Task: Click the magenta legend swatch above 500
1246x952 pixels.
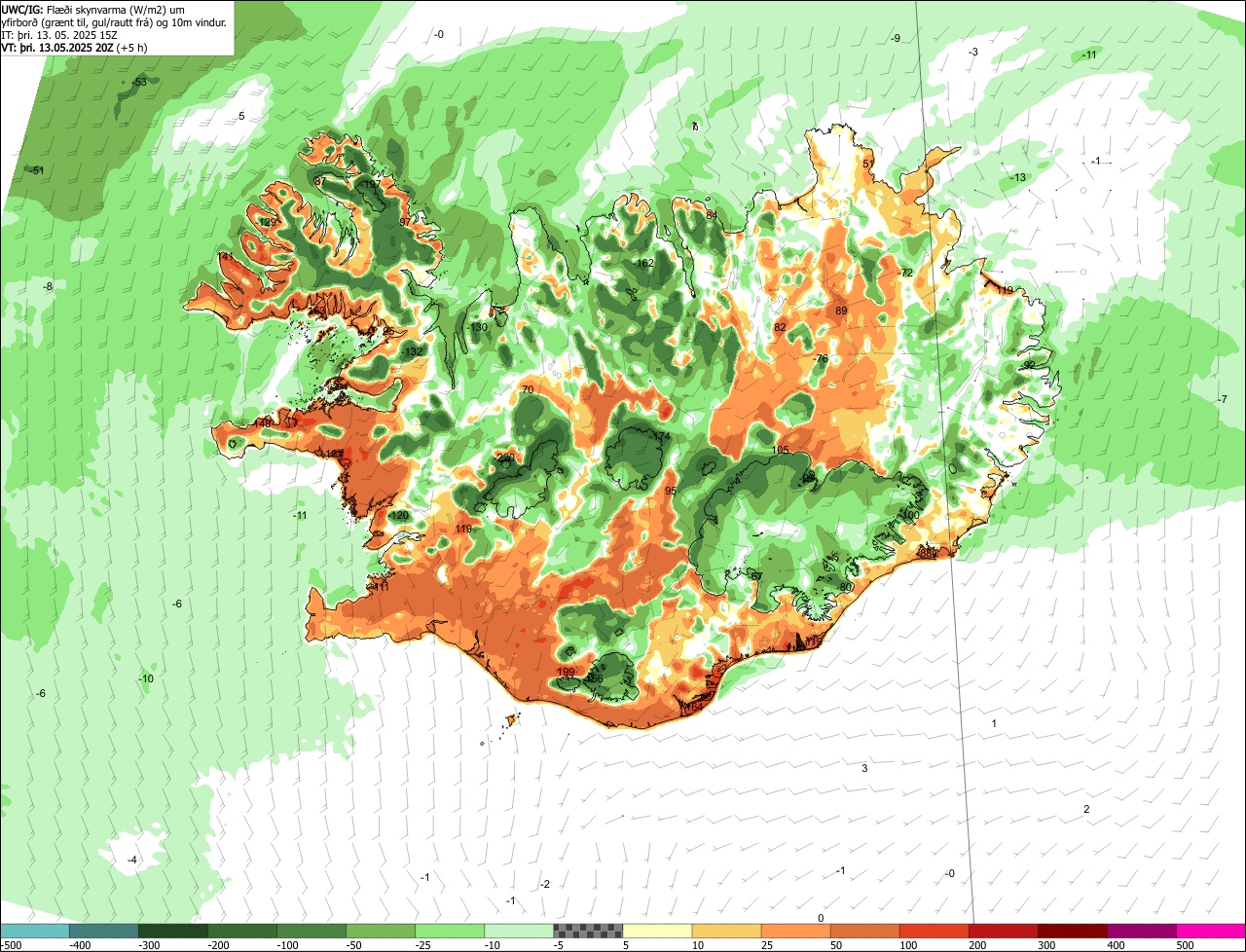Action: (1210, 931)
